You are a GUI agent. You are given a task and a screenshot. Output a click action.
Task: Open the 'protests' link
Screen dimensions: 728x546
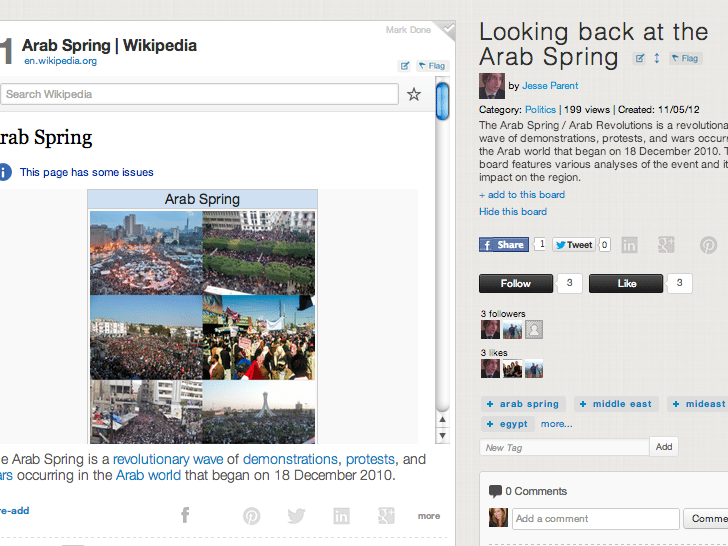click(x=370, y=459)
